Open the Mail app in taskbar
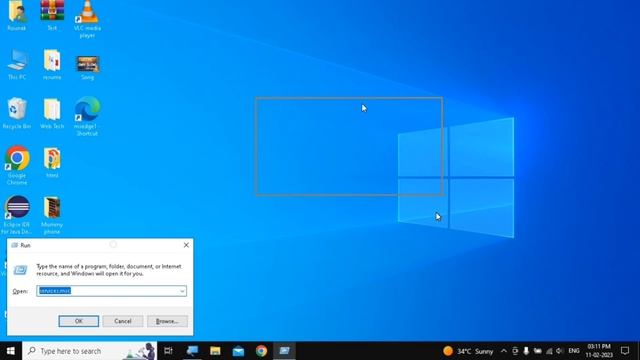The image size is (640, 360). [x=238, y=351]
